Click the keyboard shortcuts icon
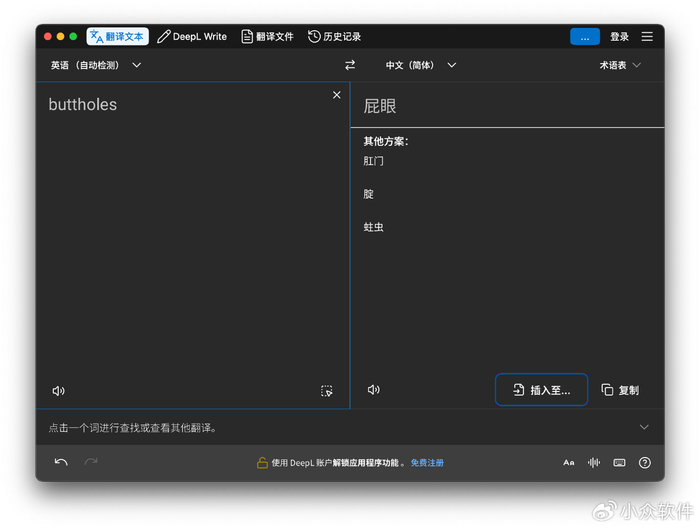This screenshot has height=528, width=700. (x=619, y=463)
